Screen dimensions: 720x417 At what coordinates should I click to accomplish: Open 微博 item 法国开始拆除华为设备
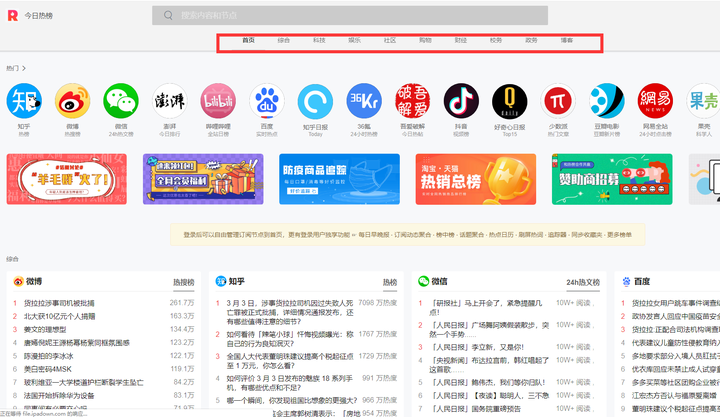tap(59, 395)
